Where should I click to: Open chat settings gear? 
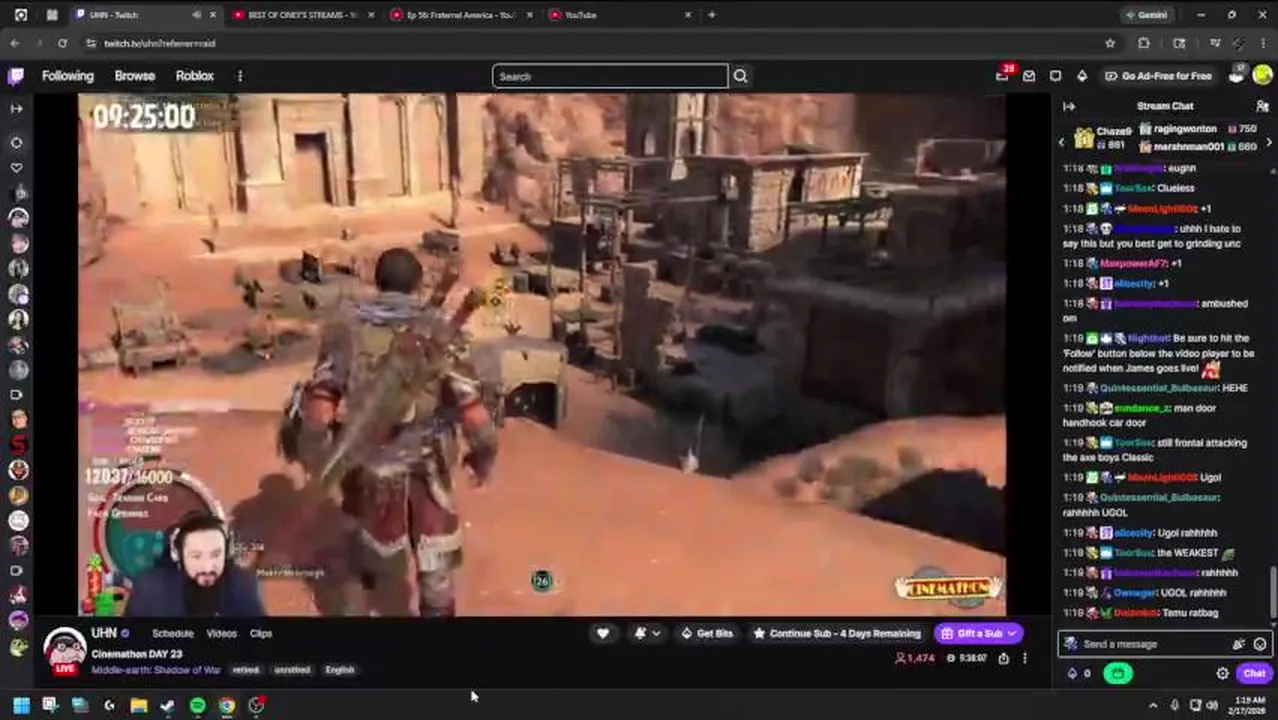[1222, 674]
